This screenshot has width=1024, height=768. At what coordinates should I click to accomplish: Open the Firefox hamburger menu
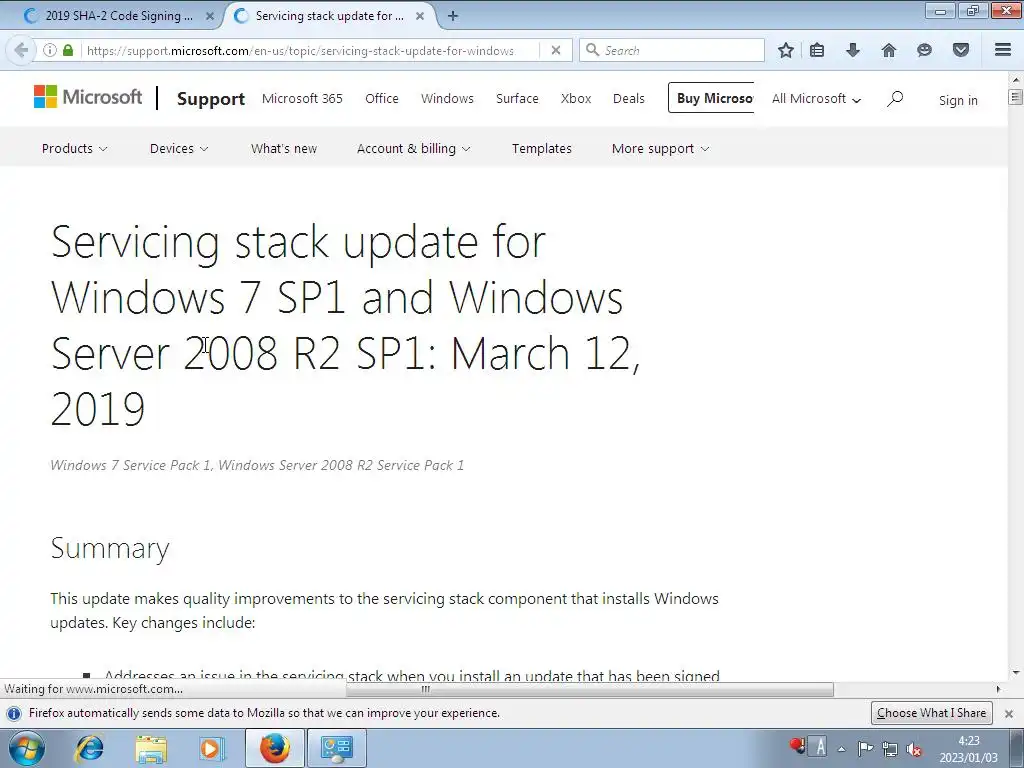coord(1003,50)
